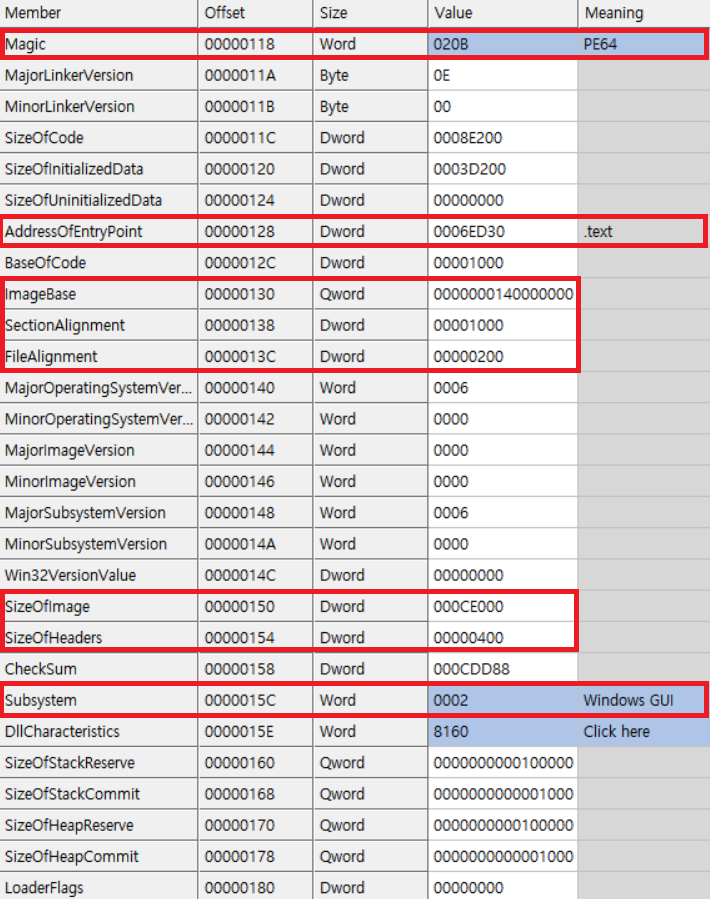Select the SizeOfImage member
This screenshot has height=899, width=710.
pos(99,607)
